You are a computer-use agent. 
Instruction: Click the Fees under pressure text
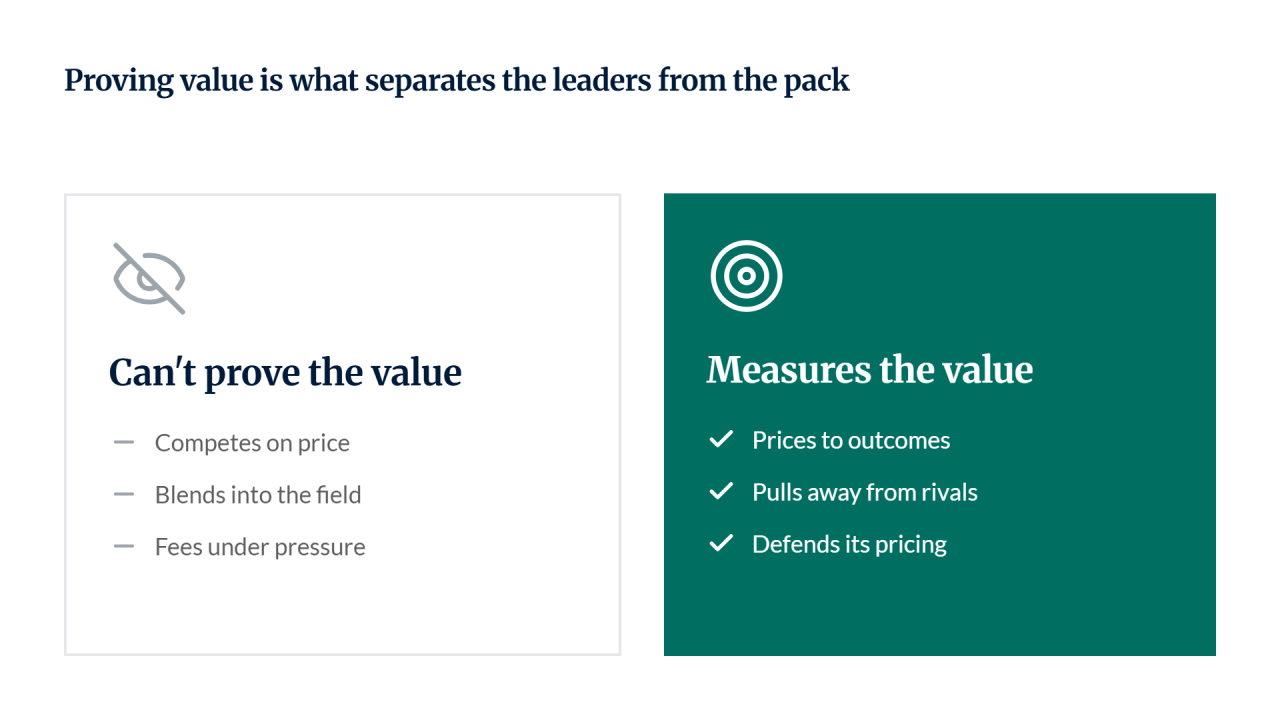[x=260, y=547]
